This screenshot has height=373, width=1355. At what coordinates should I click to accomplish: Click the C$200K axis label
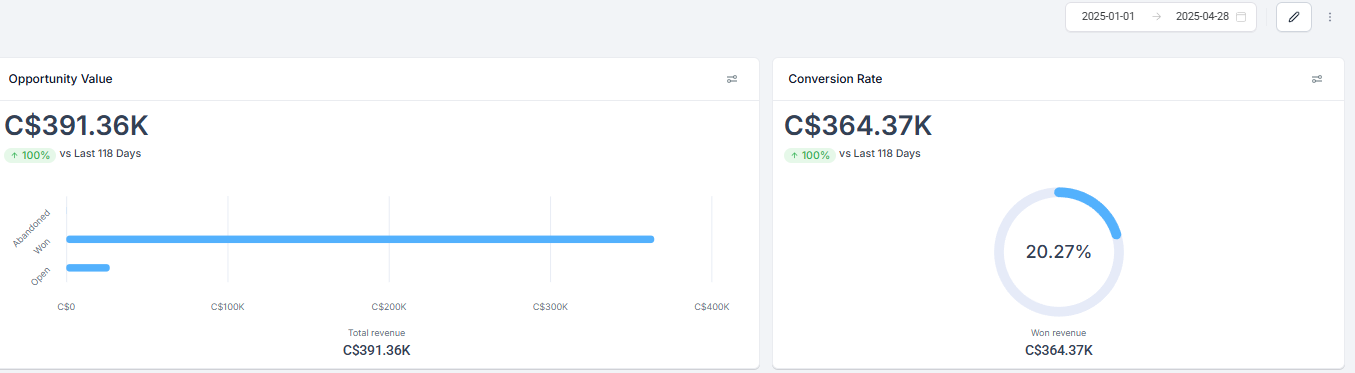point(389,307)
